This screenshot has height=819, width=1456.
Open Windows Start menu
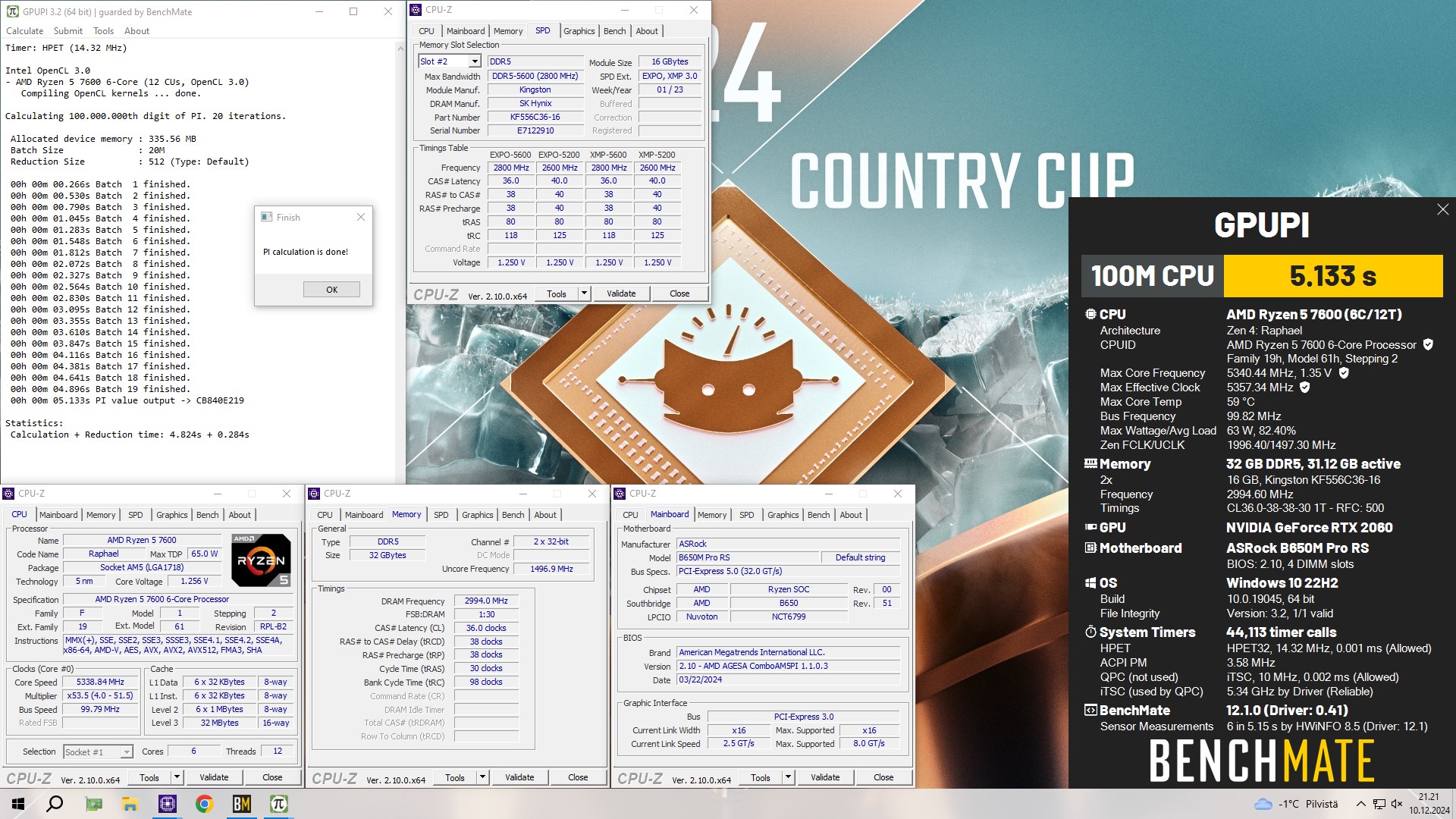tap(18, 804)
